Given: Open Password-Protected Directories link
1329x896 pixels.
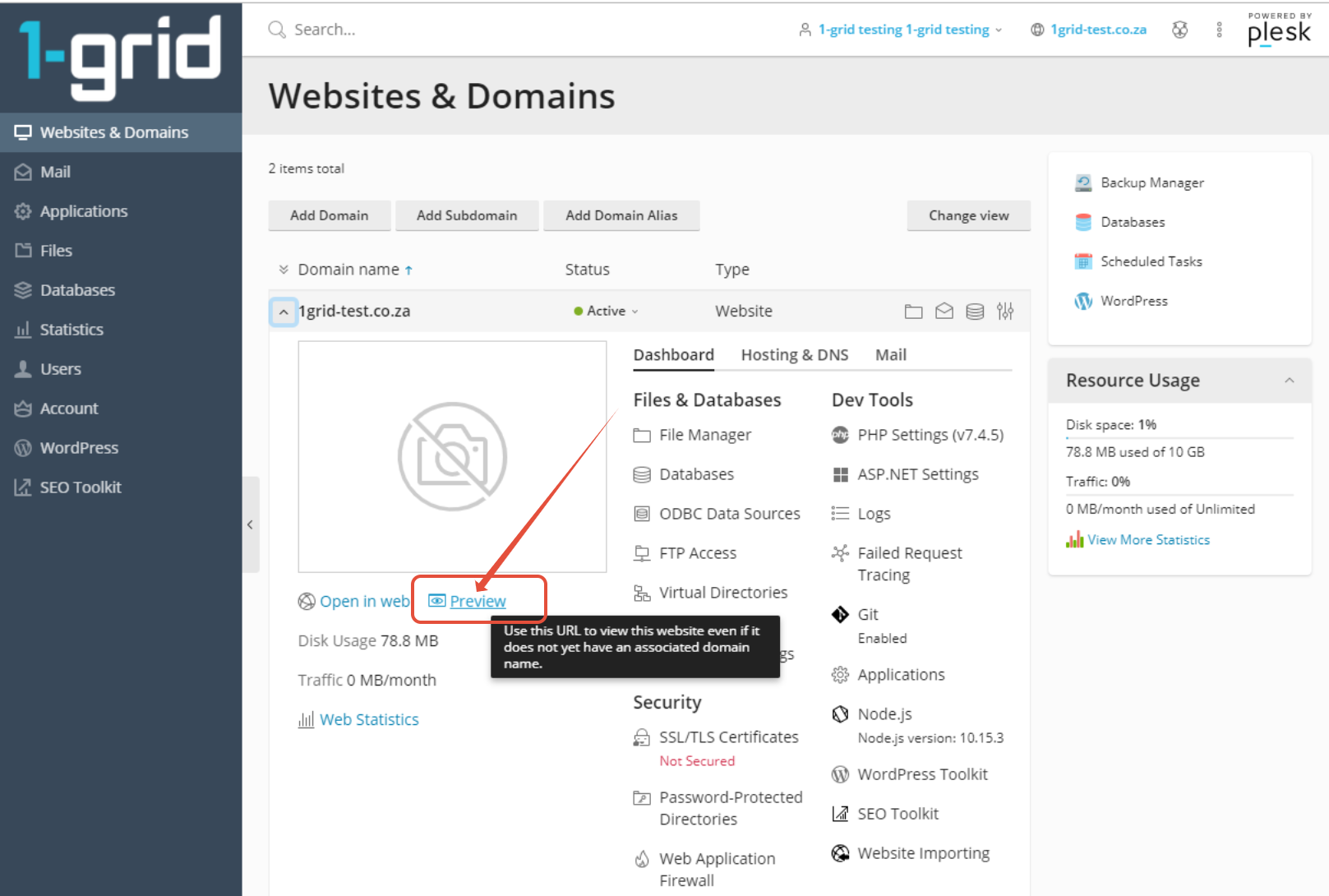Looking at the screenshot, I should click(x=731, y=808).
